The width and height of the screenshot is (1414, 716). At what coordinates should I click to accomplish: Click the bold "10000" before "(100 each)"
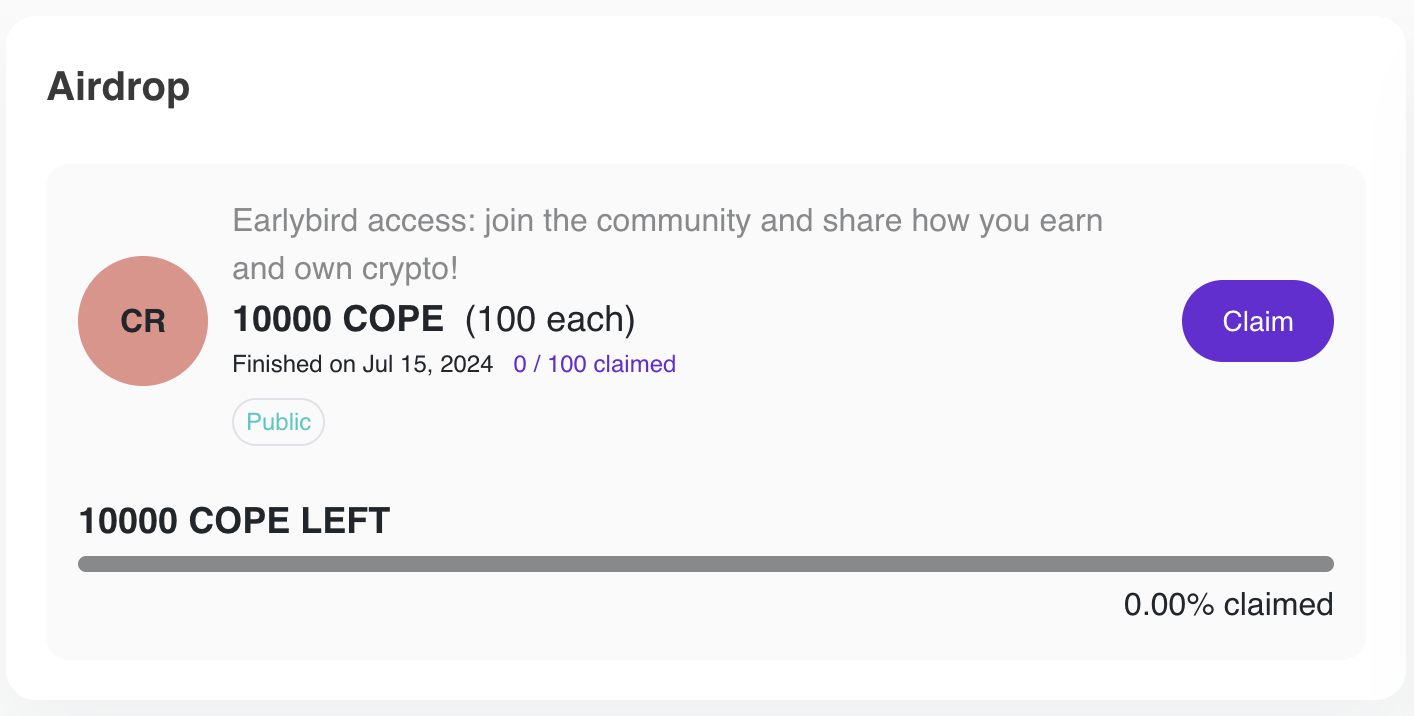[x=282, y=319]
